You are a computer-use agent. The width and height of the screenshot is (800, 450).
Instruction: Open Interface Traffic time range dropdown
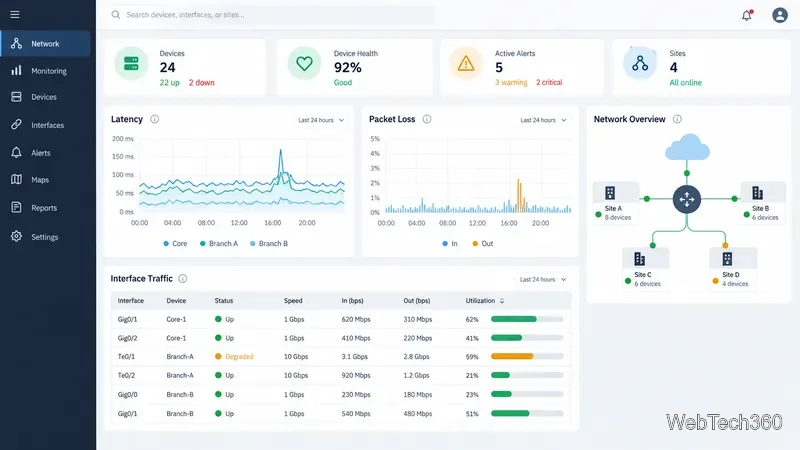(x=543, y=280)
